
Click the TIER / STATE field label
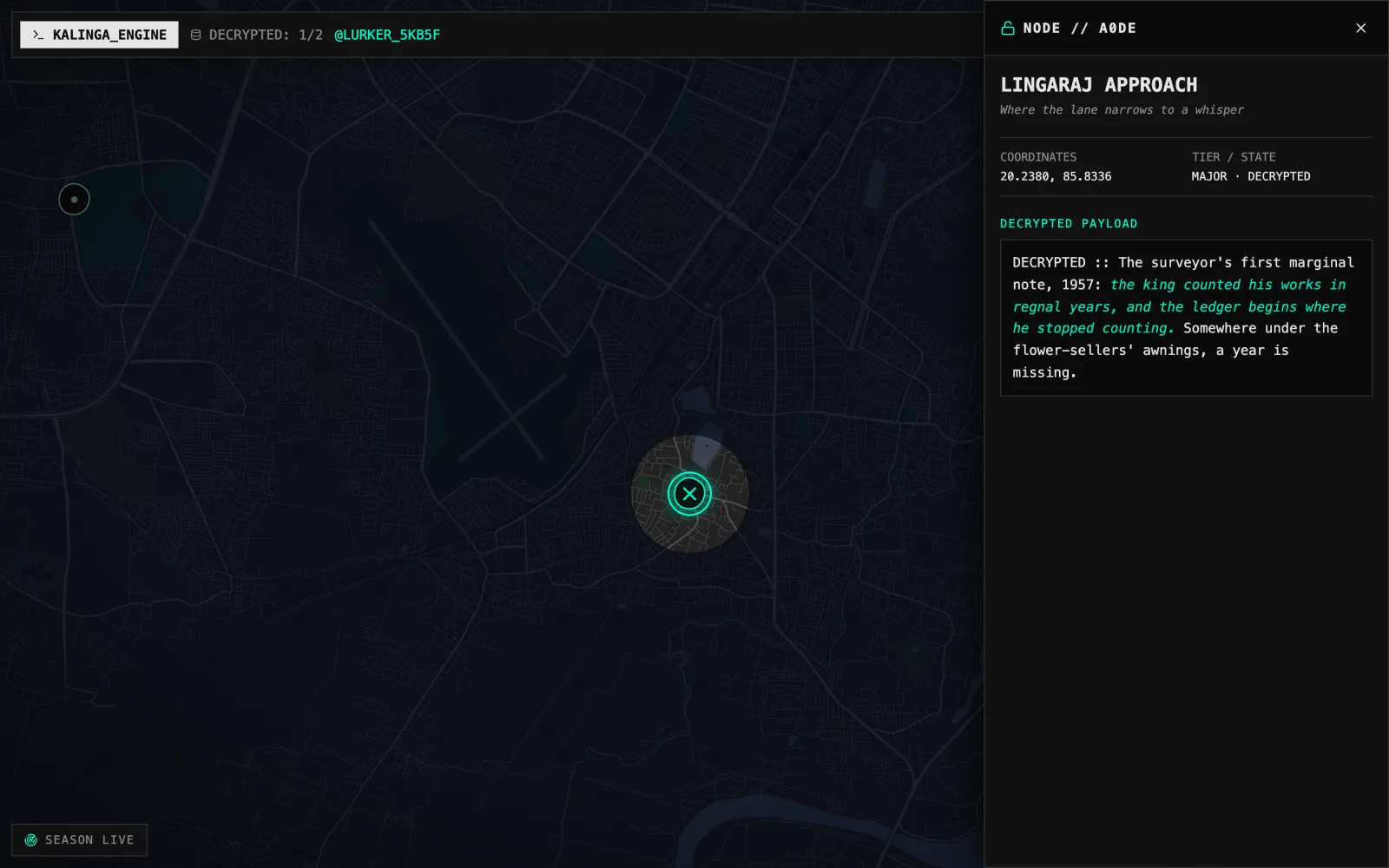click(x=1234, y=157)
